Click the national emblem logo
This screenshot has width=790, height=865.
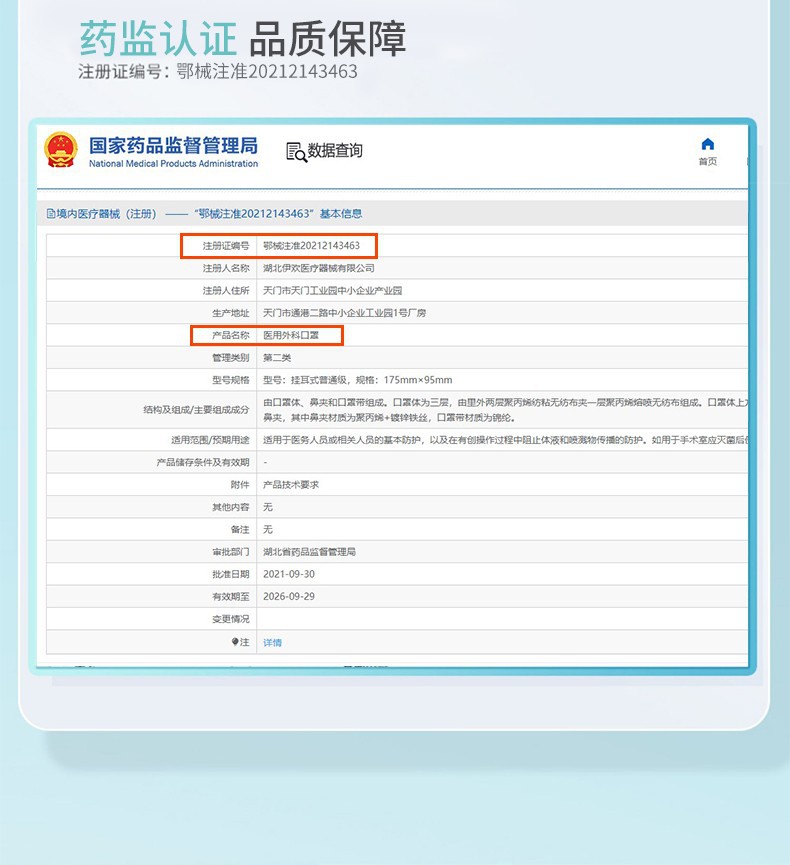tap(61, 149)
